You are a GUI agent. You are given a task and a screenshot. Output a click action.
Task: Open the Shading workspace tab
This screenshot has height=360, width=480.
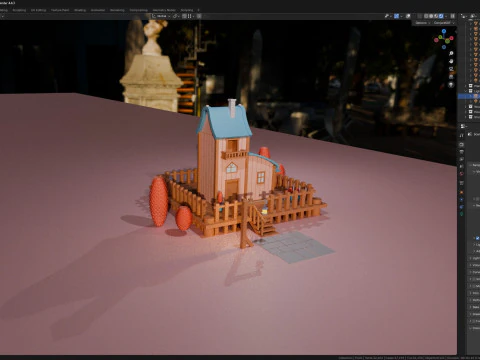coord(80,10)
